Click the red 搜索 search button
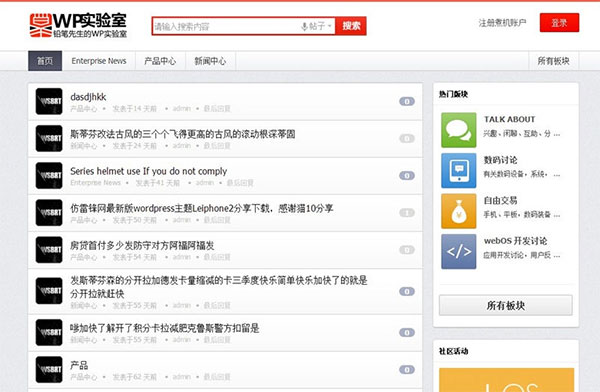 point(351,26)
